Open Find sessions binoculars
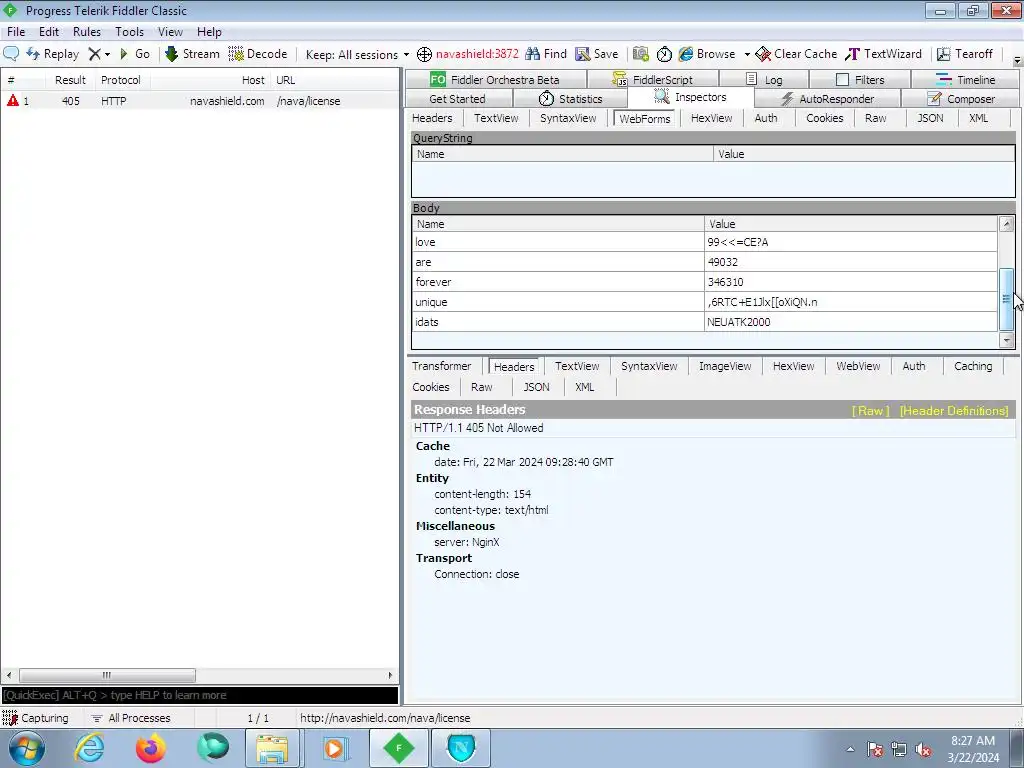Screen dimensions: 1024x768 click(x=546, y=54)
